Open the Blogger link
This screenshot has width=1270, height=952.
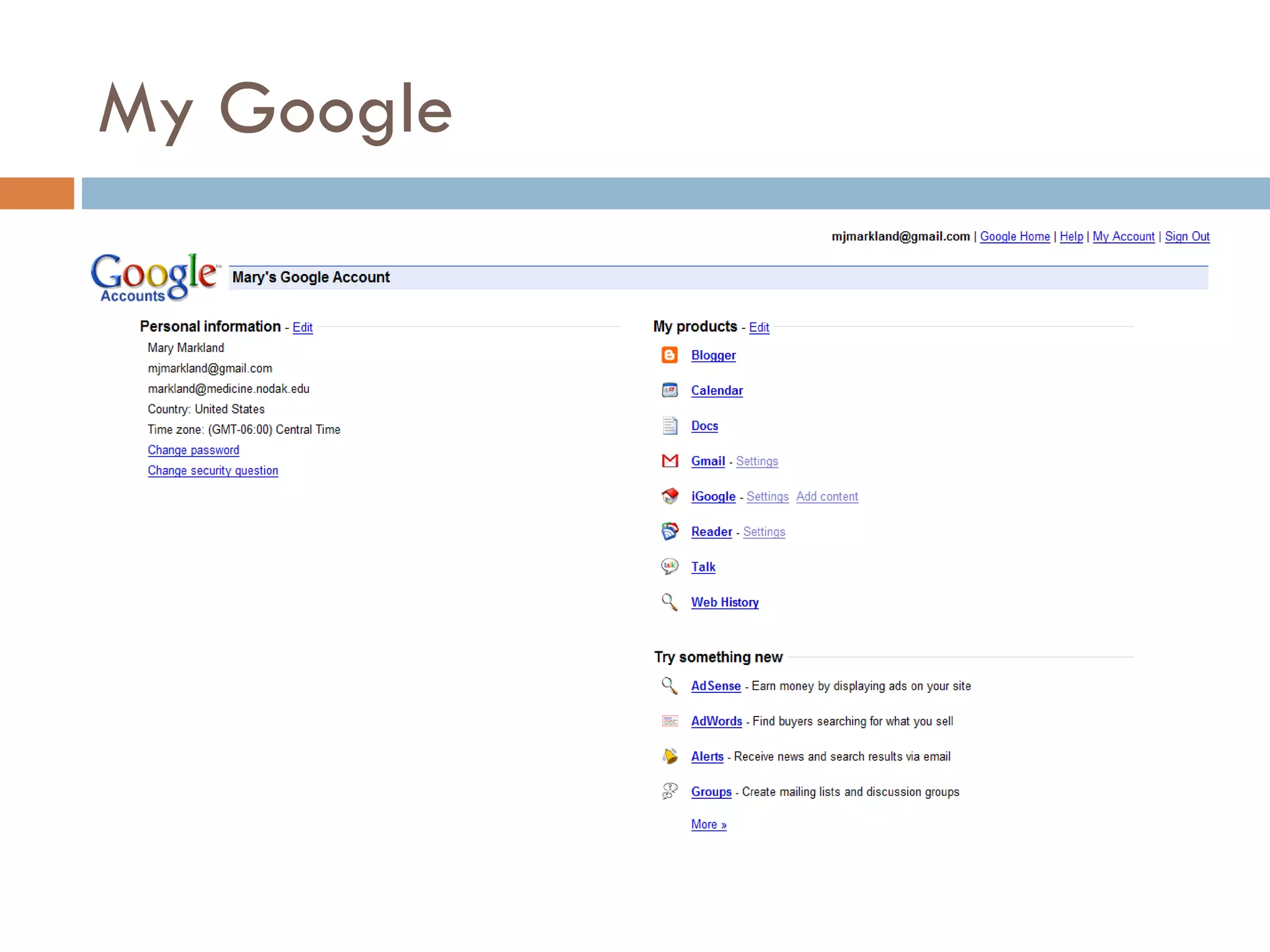(x=713, y=355)
